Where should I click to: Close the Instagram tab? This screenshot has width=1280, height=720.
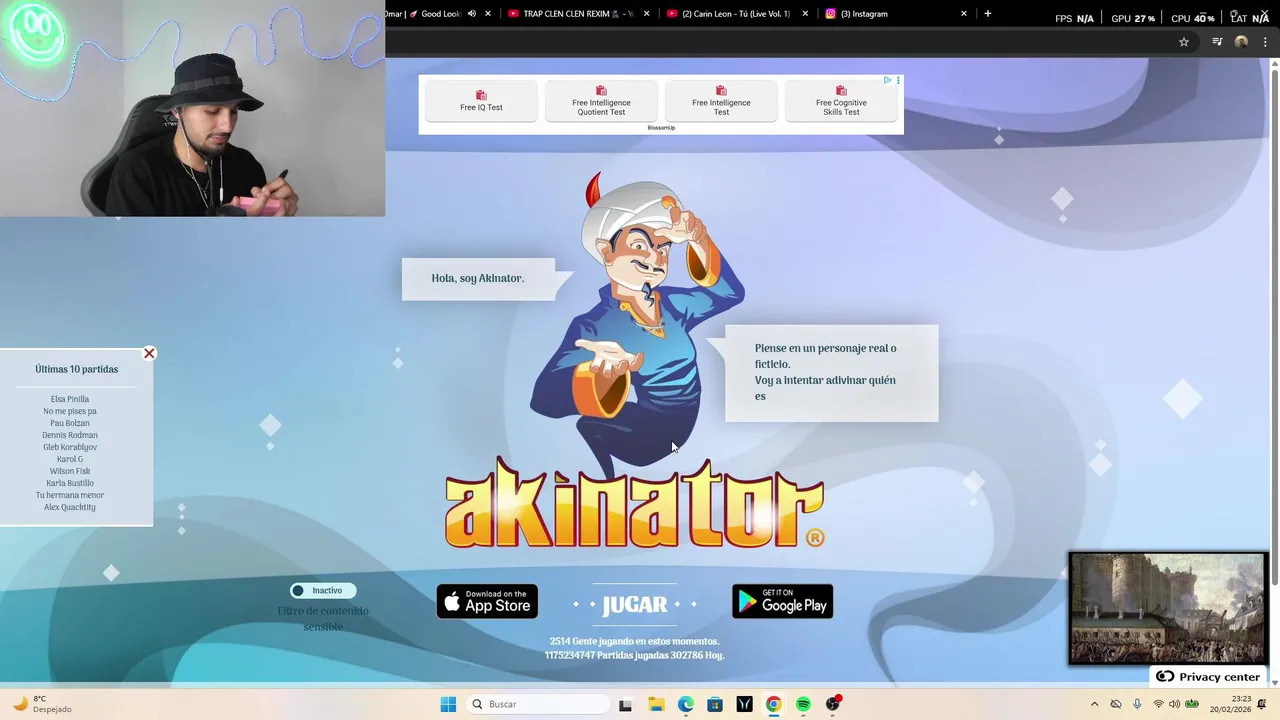pyautogui.click(x=964, y=14)
